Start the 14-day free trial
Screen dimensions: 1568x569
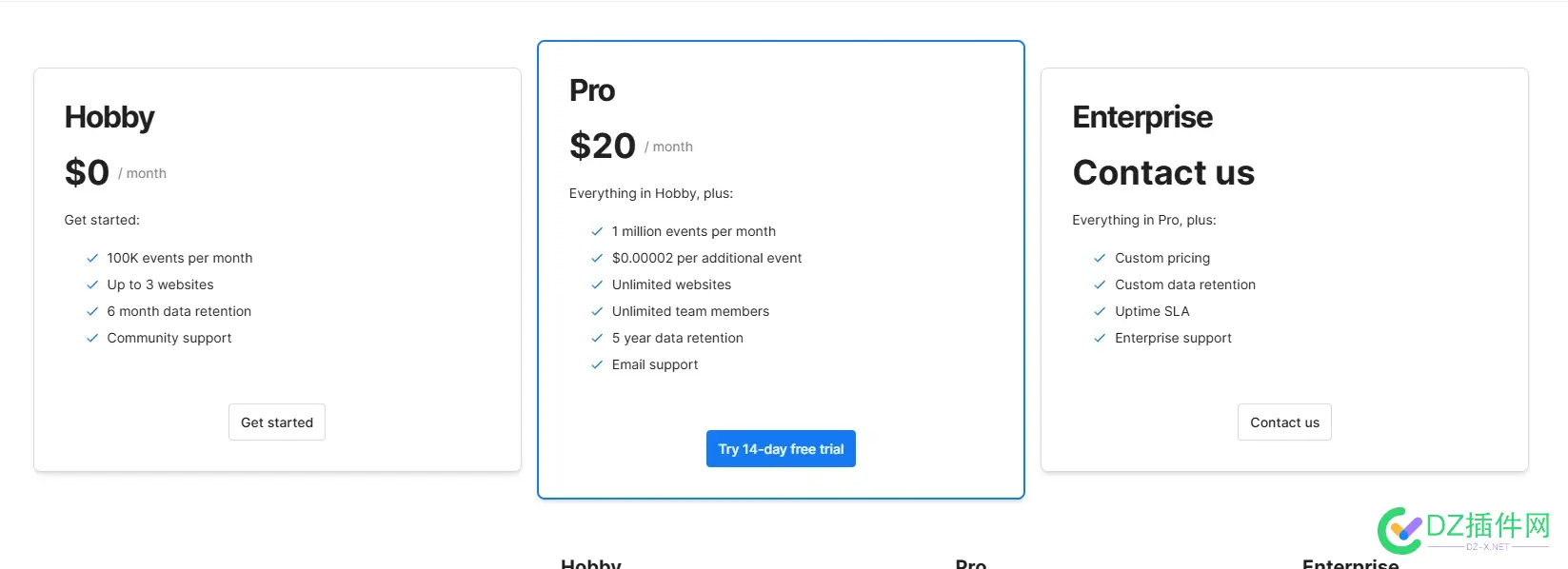pyautogui.click(x=781, y=449)
